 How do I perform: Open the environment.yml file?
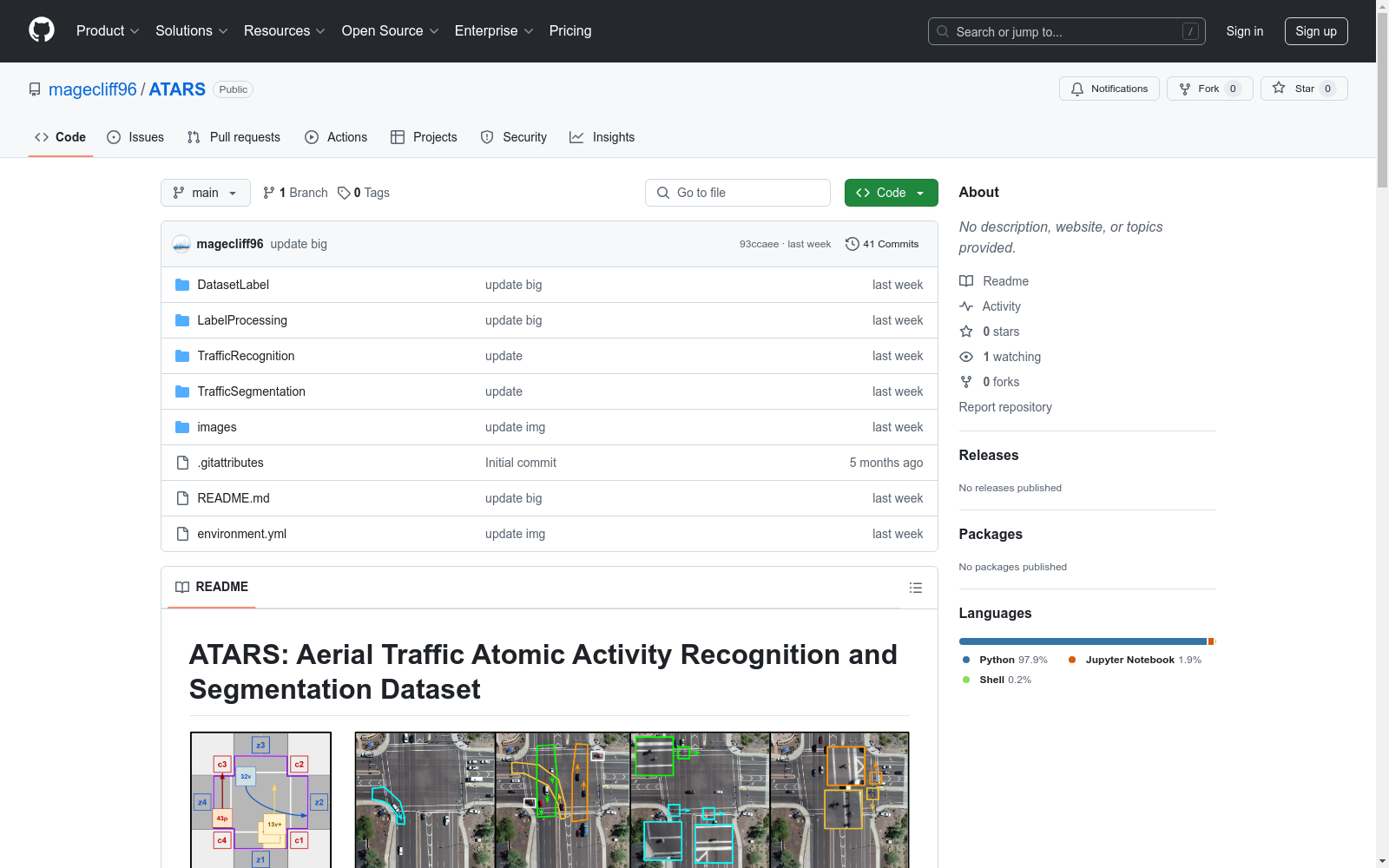241,534
